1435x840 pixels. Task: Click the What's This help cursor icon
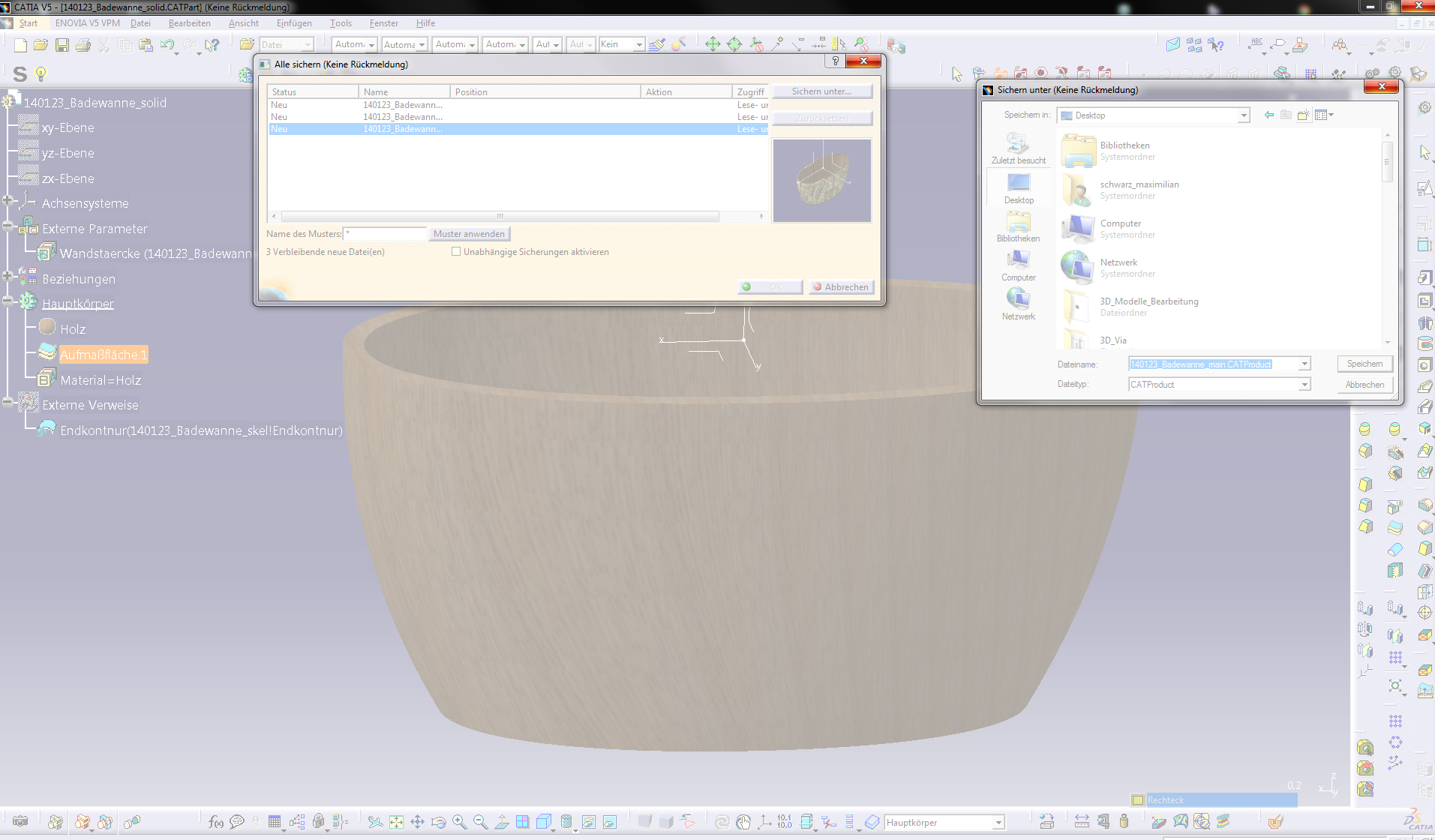point(212,45)
